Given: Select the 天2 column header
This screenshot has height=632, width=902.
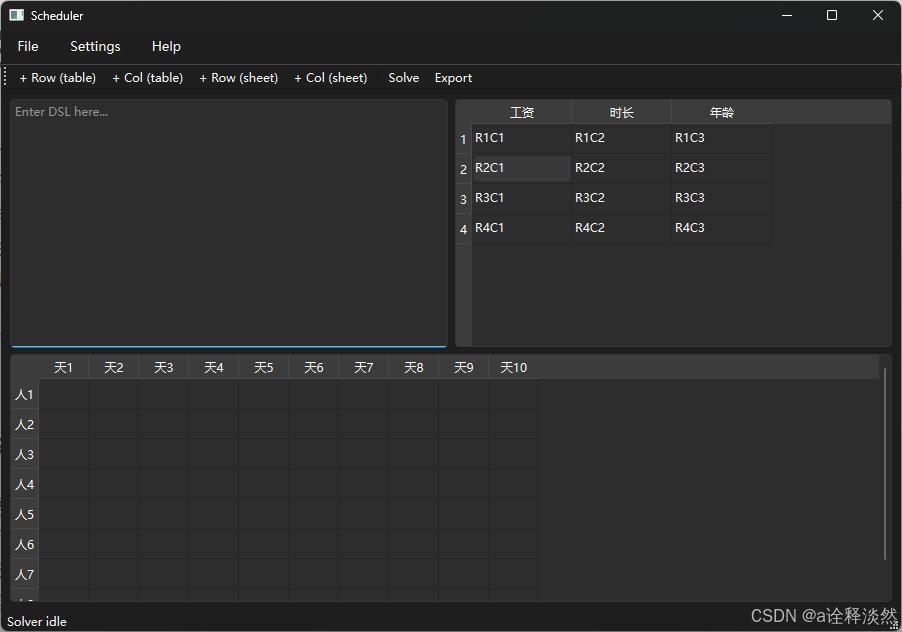Looking at the screenshot, I should pyautogui.click(x=113, y=367).
